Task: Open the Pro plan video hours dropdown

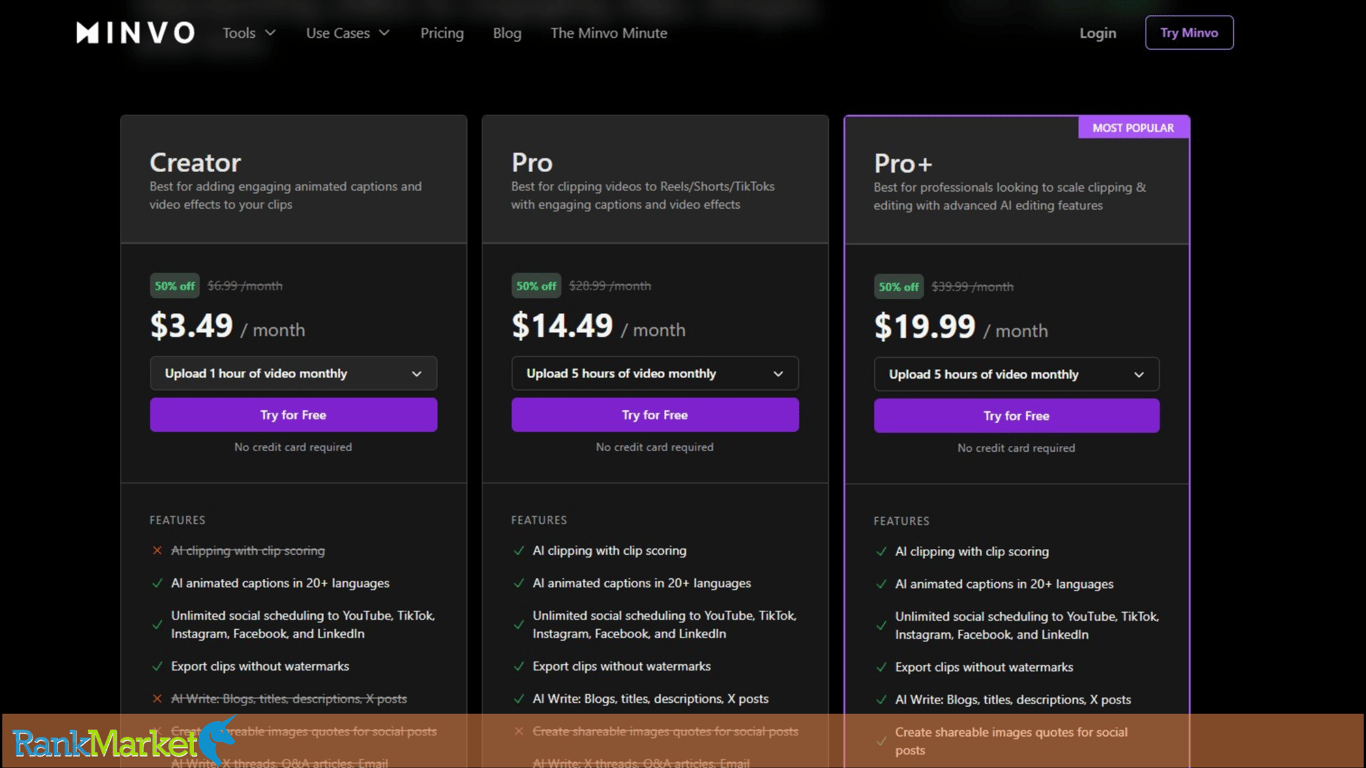Action: tap(655, 372)
